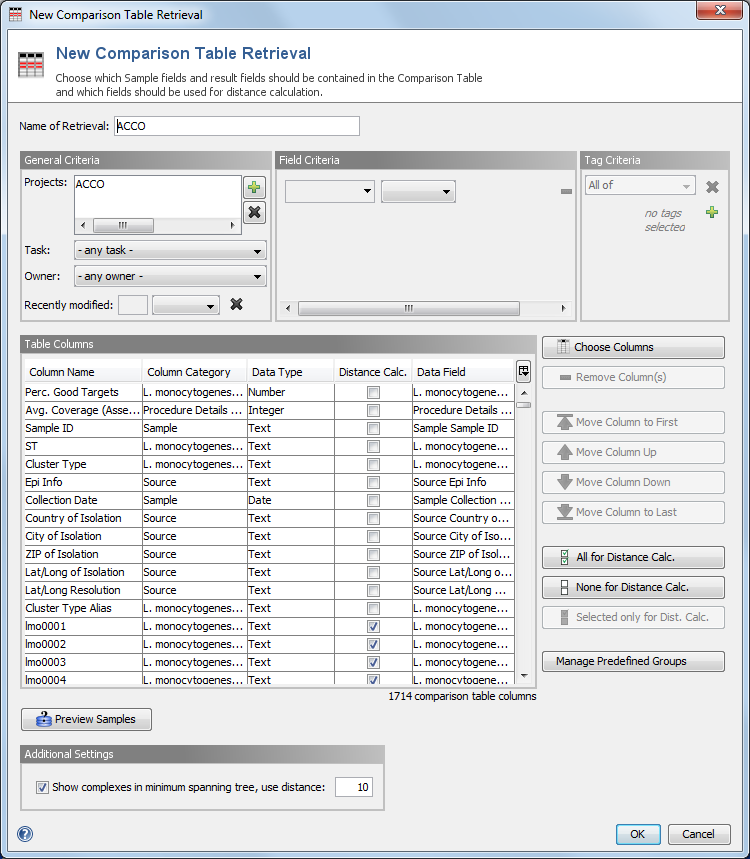Open the table column configuration icon

[x=523, y=371]
